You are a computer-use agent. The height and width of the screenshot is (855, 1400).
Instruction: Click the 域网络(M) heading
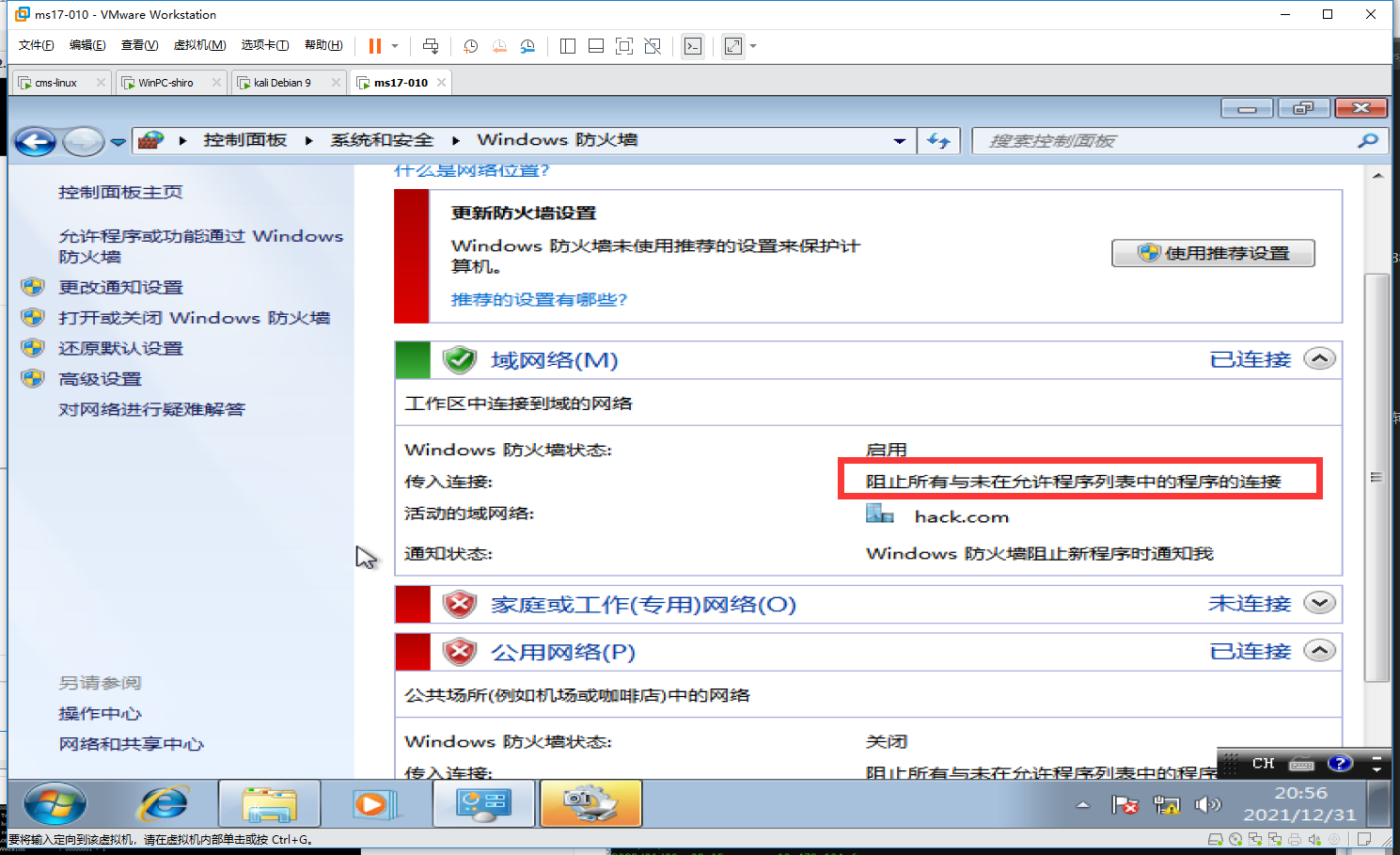click(x=555, y=360)
